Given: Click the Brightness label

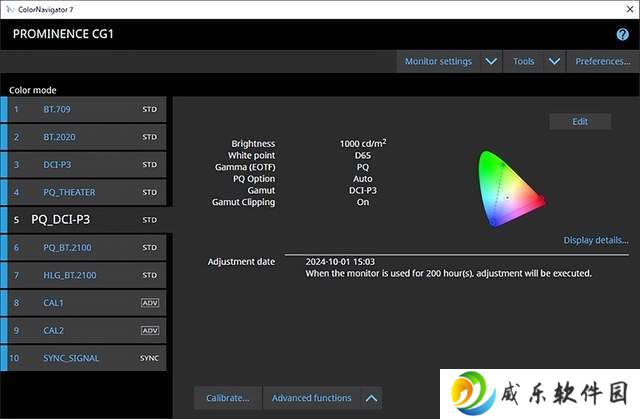Looking at the screenshot, I should (253, 144).
